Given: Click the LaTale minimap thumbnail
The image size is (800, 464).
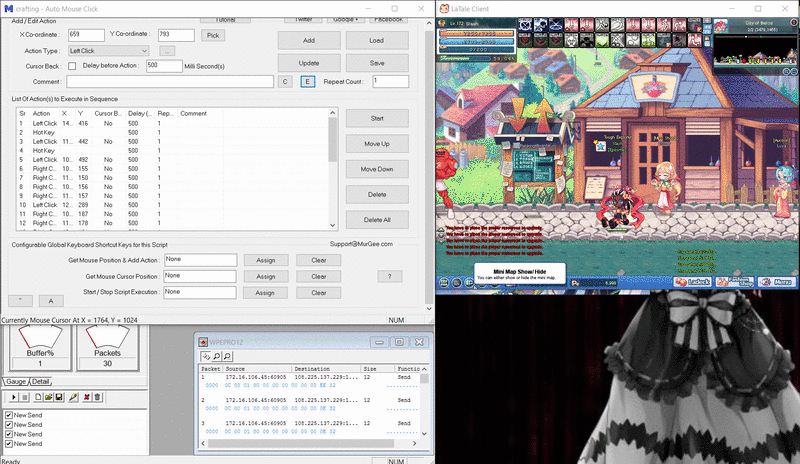Looking at the screenshot, I should click(x=755, y=51).
